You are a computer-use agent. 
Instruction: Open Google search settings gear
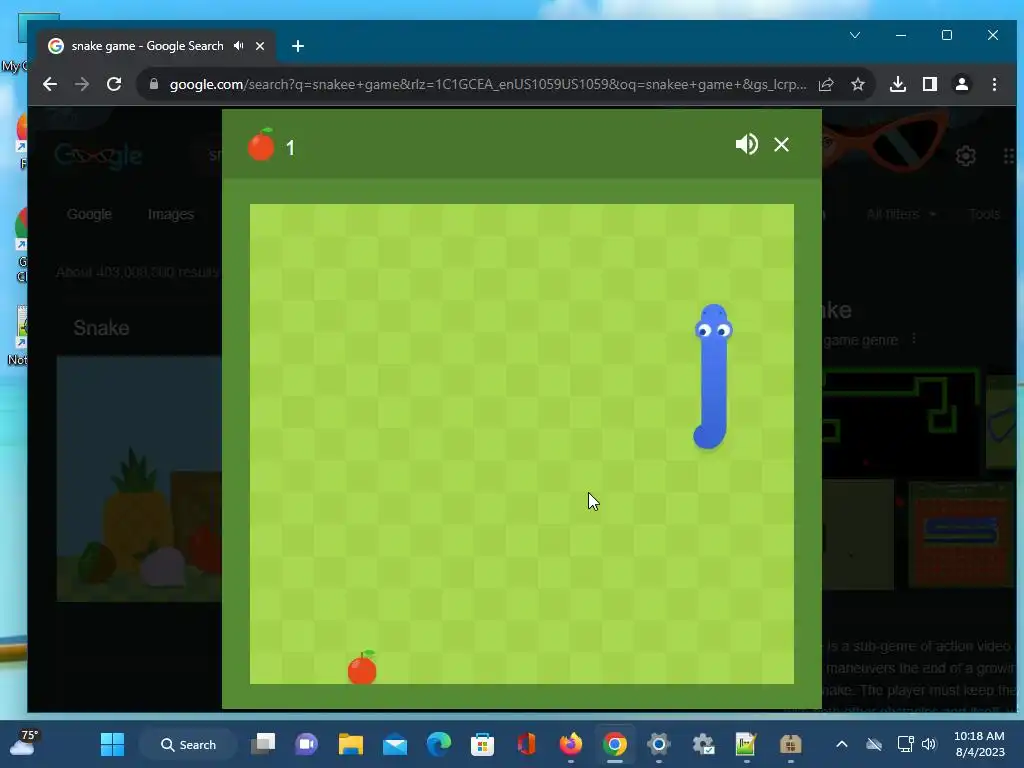click(x=966, y=156)
